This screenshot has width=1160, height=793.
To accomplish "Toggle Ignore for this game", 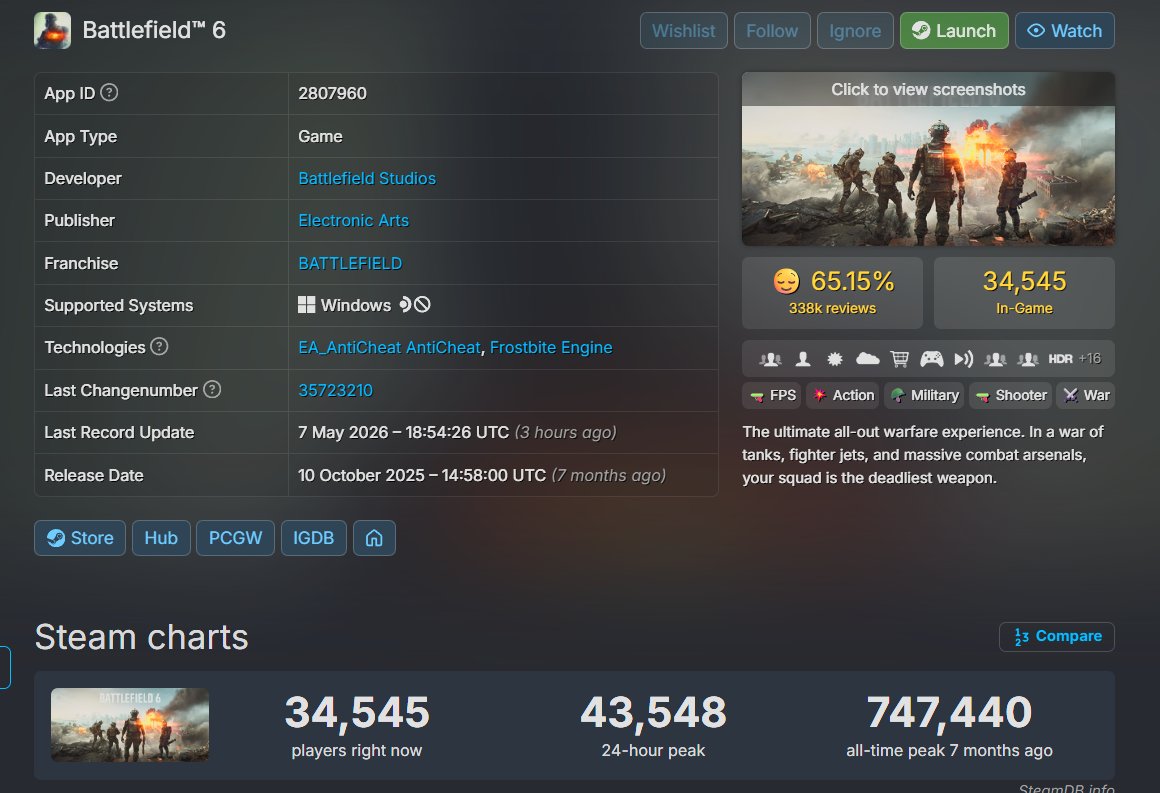I will pos(855,30).
